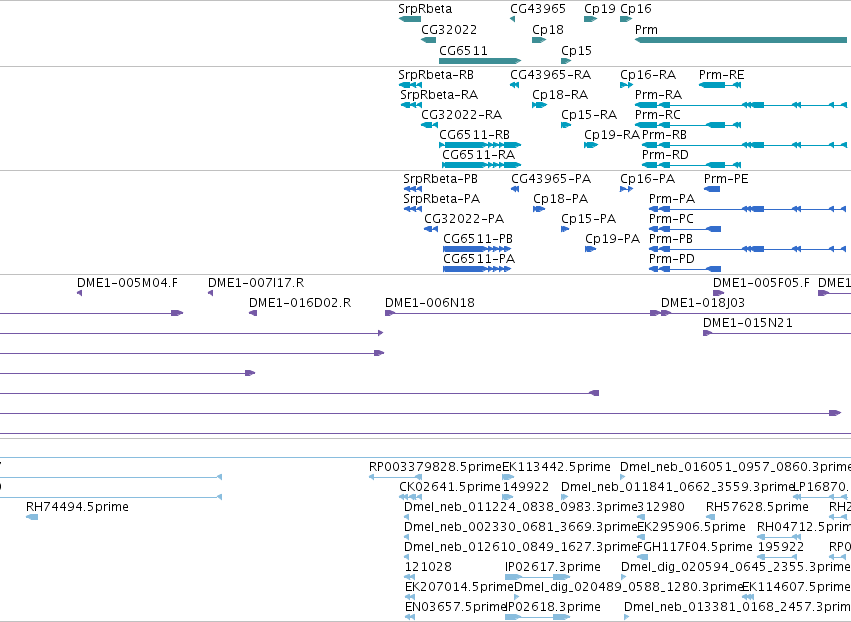Click the Cp18 gene label

click(x=548, y=30)
